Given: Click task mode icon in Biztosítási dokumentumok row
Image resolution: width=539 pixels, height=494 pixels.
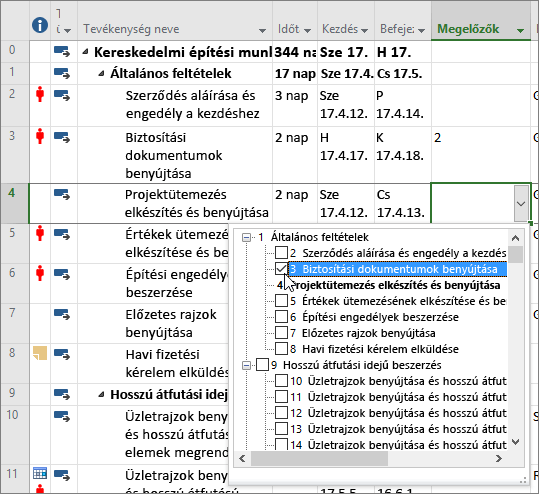Looking at the screenshot, I should click(x=62, y=137).
